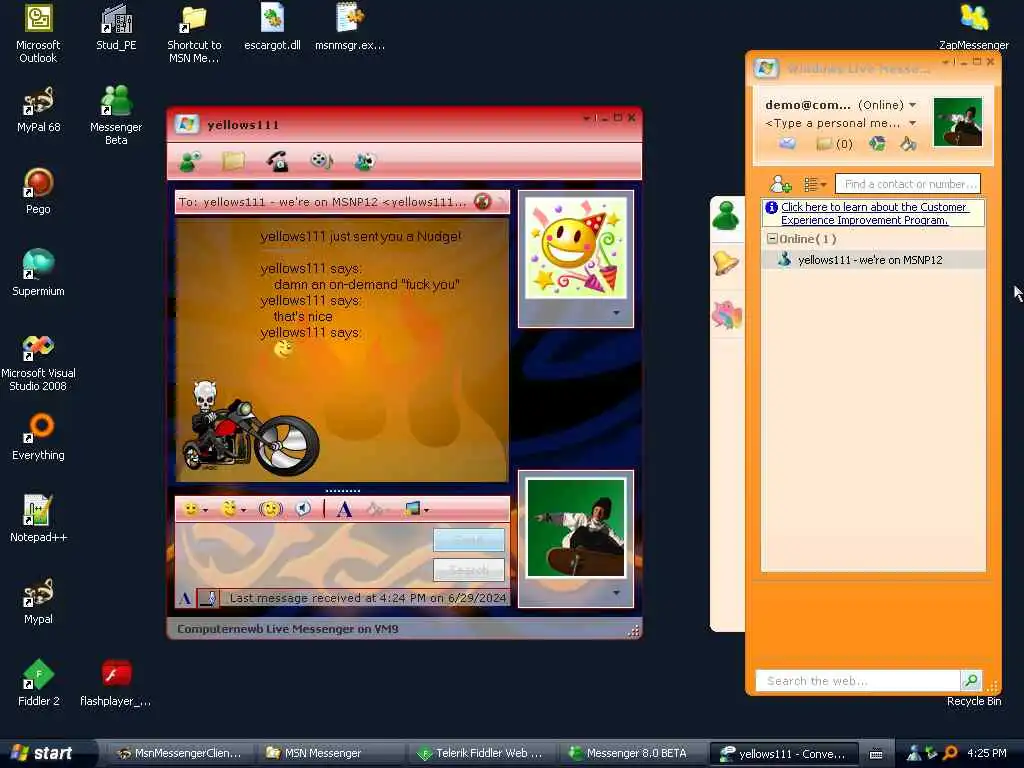Send a nudge to yellows111
This screenshot has width=1024, height=768.
click(x=270, y=509)
